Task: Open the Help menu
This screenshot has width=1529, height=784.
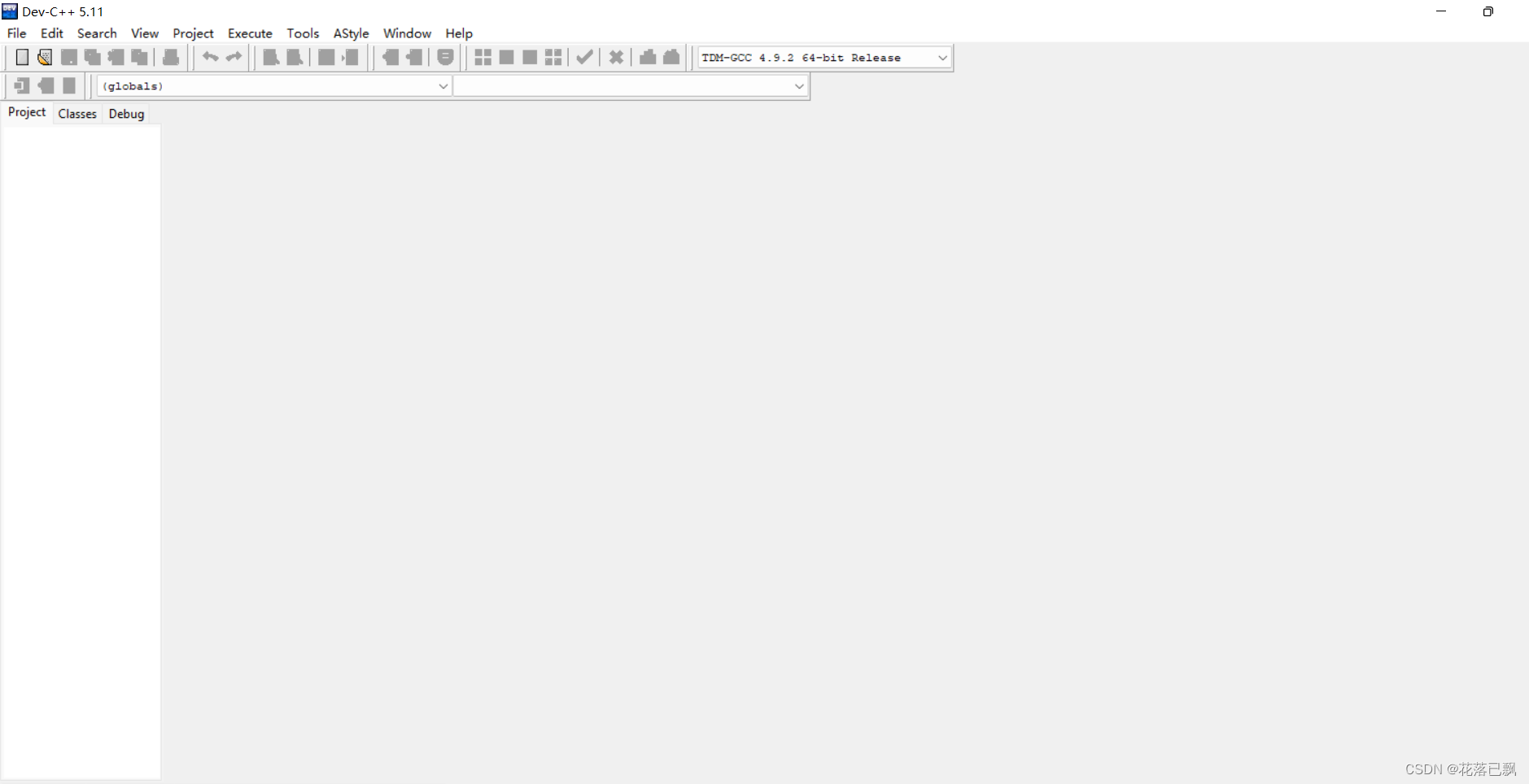Action: coord(459,33)
